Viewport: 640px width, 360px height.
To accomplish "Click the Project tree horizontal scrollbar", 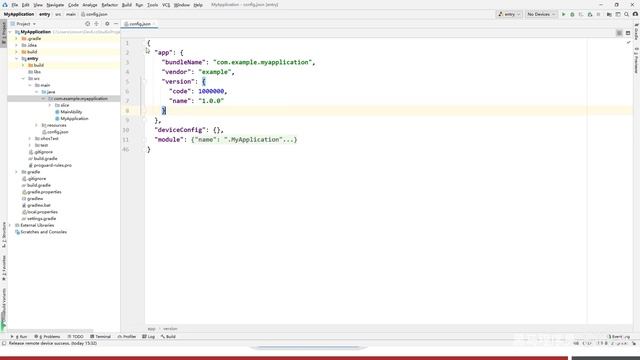I will point(51,331).
